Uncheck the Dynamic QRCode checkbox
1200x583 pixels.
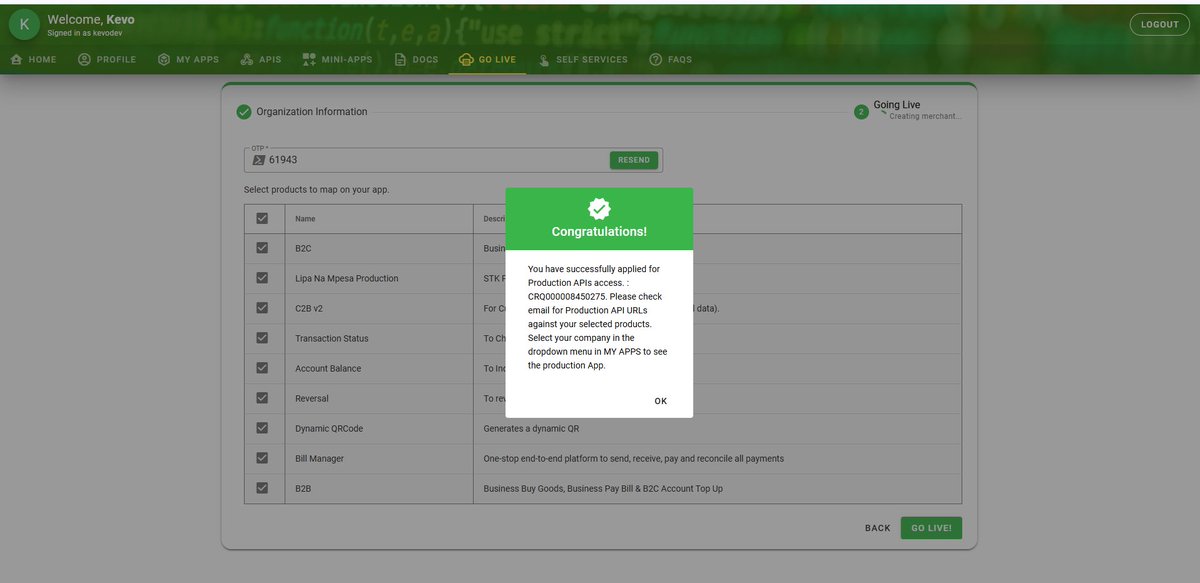[x=262, y=428]
